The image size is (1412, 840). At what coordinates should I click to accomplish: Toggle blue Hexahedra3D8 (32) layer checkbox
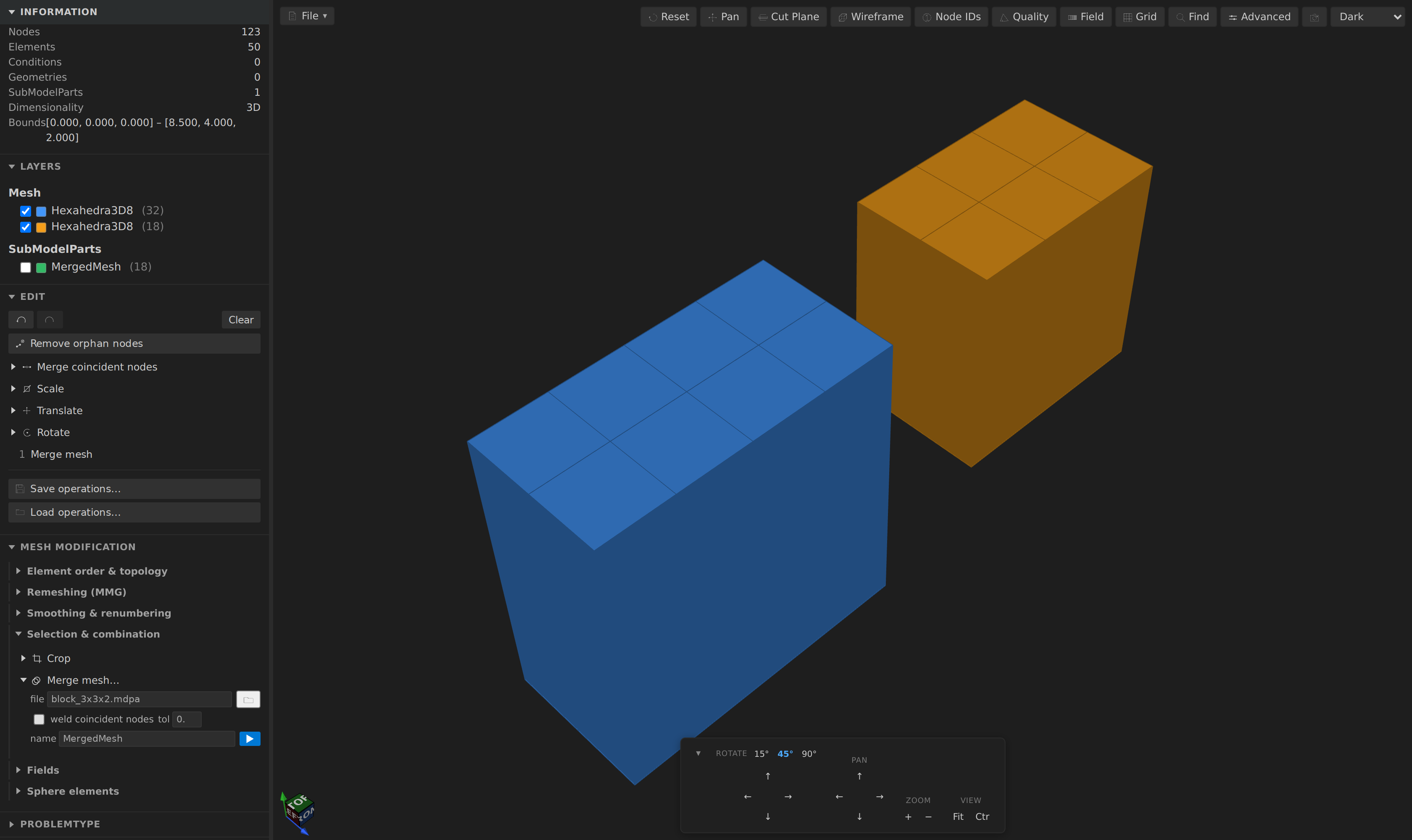[26, 211]
